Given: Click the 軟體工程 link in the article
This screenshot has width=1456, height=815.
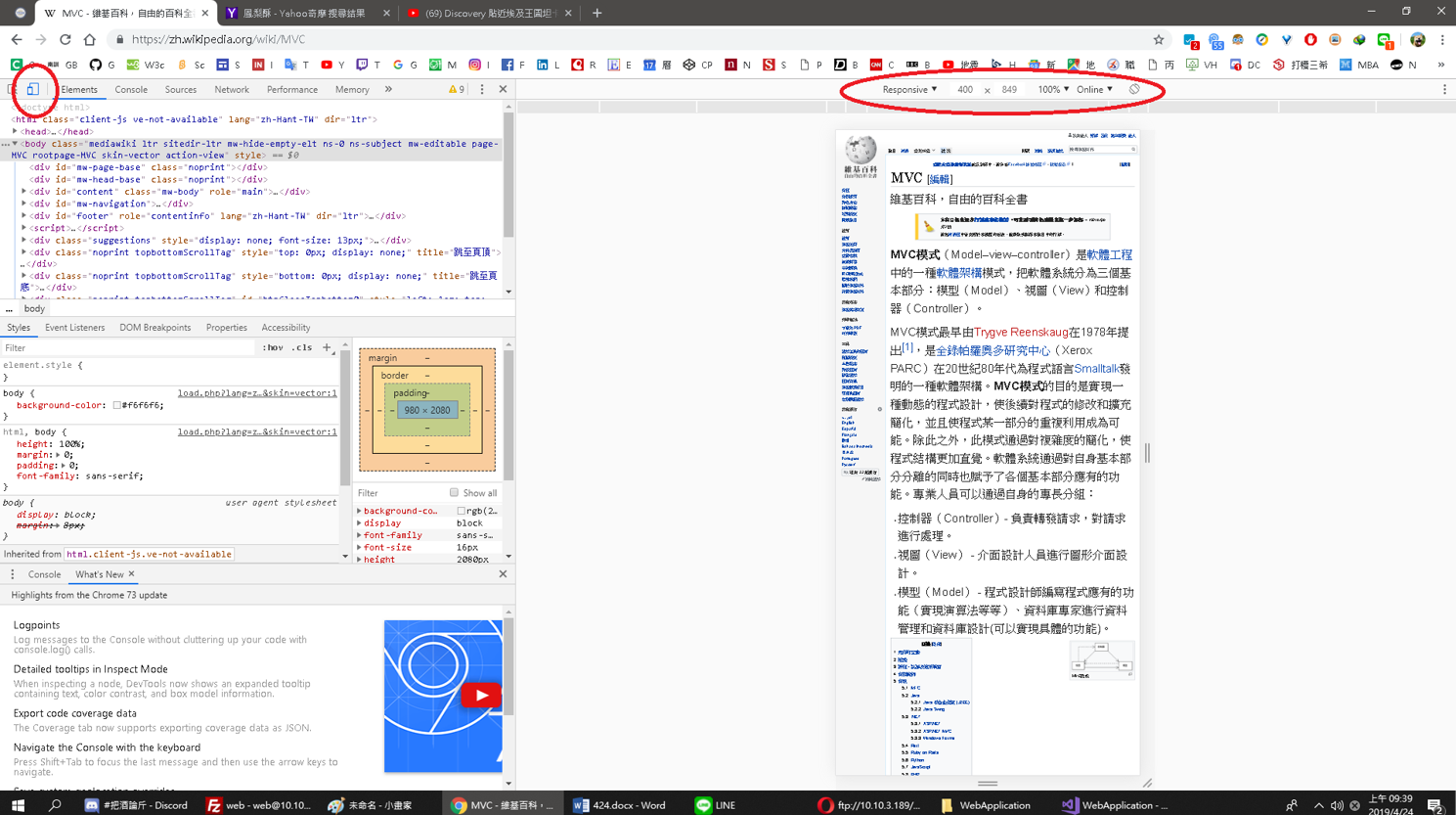Looking at the screenshot, I should click(1109, 254).
